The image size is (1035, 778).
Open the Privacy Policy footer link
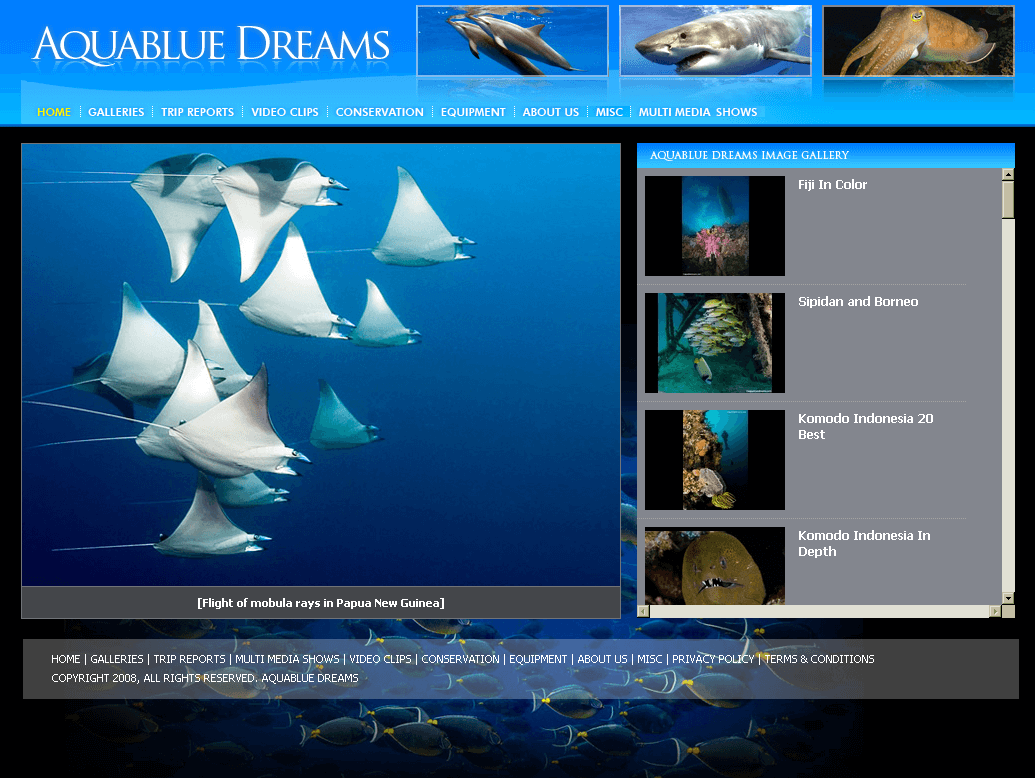(713, 659)
